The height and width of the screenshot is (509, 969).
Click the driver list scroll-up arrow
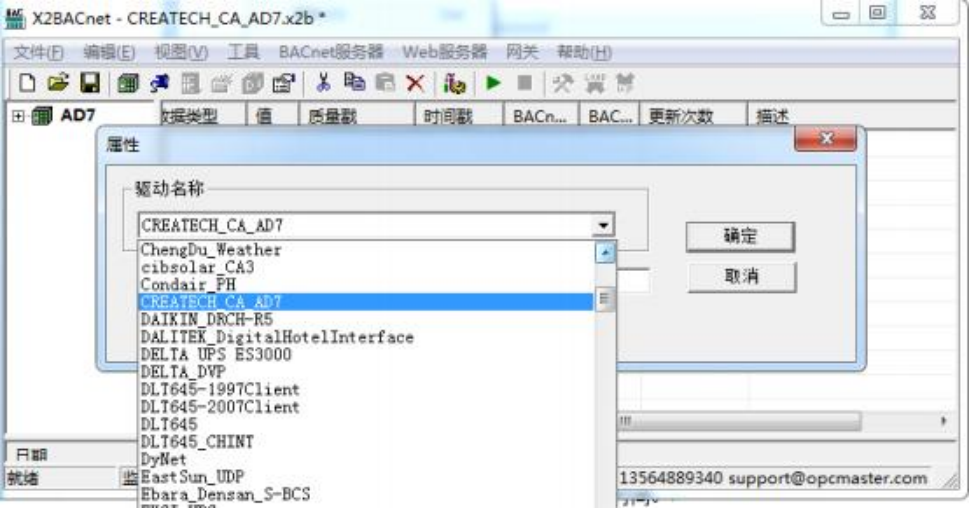click(x=605, y=253)
